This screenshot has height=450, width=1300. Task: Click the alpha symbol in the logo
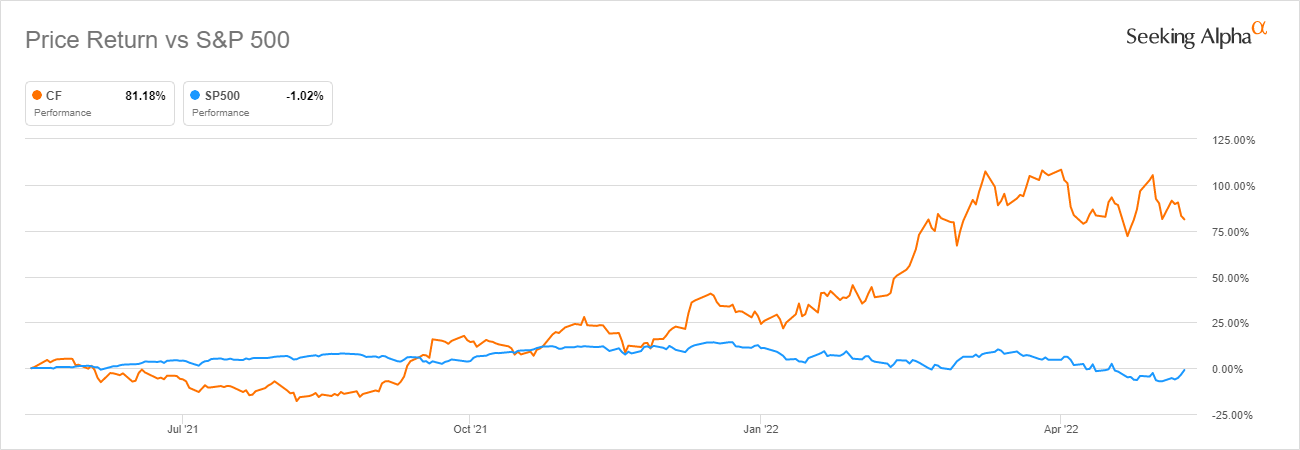tap(1260, 30)
